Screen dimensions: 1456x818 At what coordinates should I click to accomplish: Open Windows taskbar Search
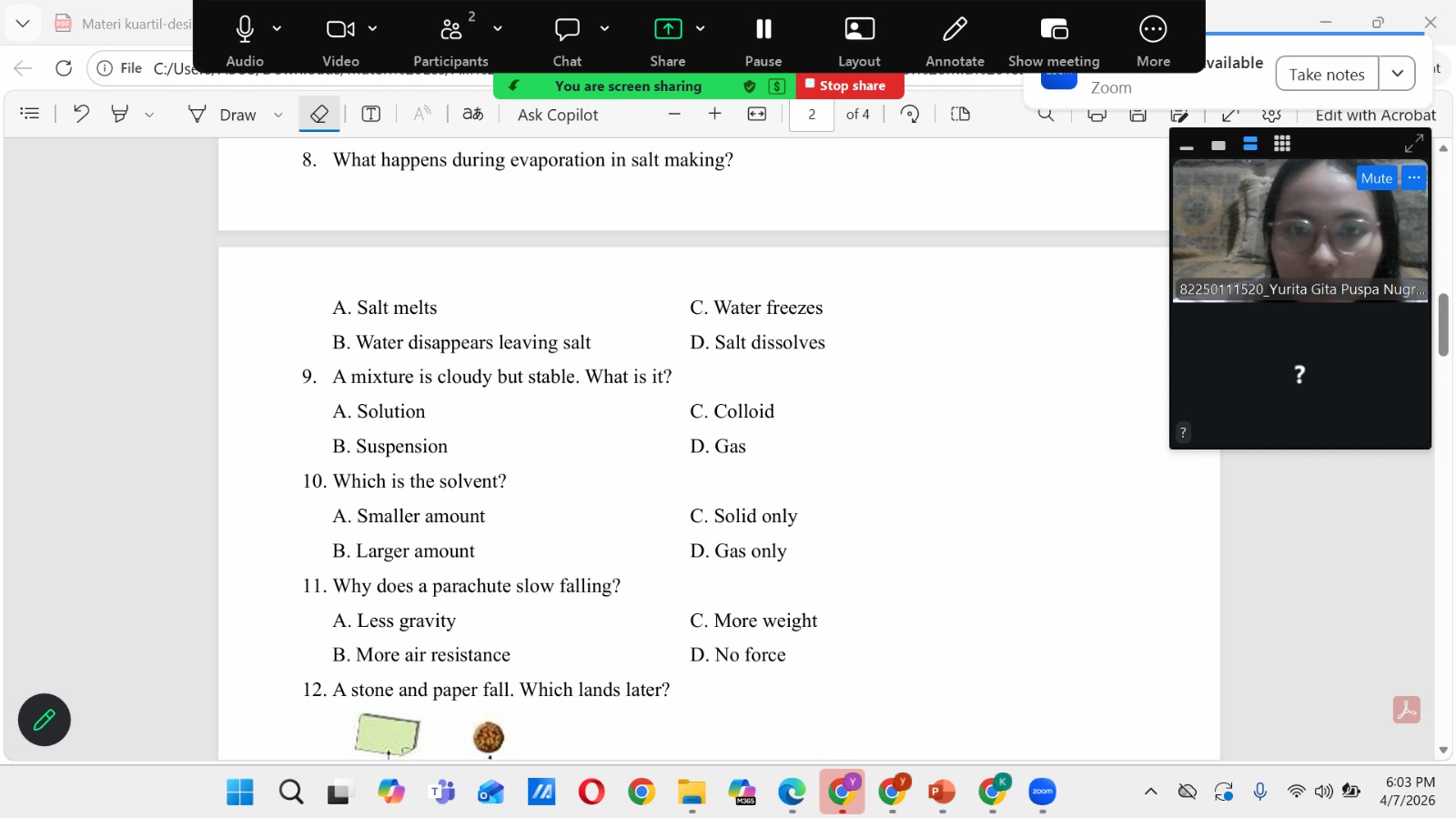[x=291, y=792]
